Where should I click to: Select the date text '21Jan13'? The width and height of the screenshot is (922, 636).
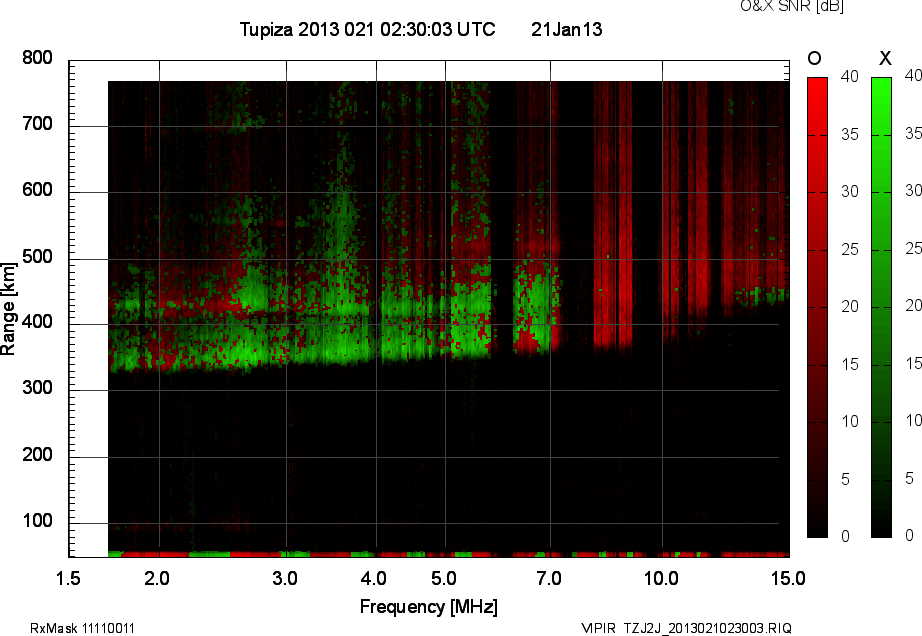point(566,29)
